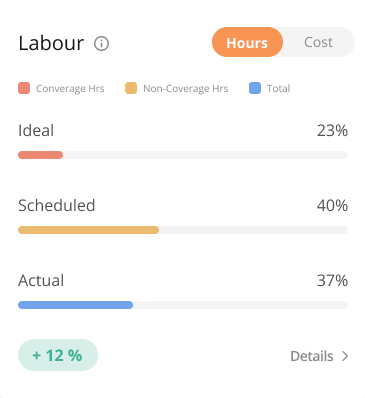Open the Details link
Image resolution: width=365 pixels, height=398 pixels.
coord(312,356)
